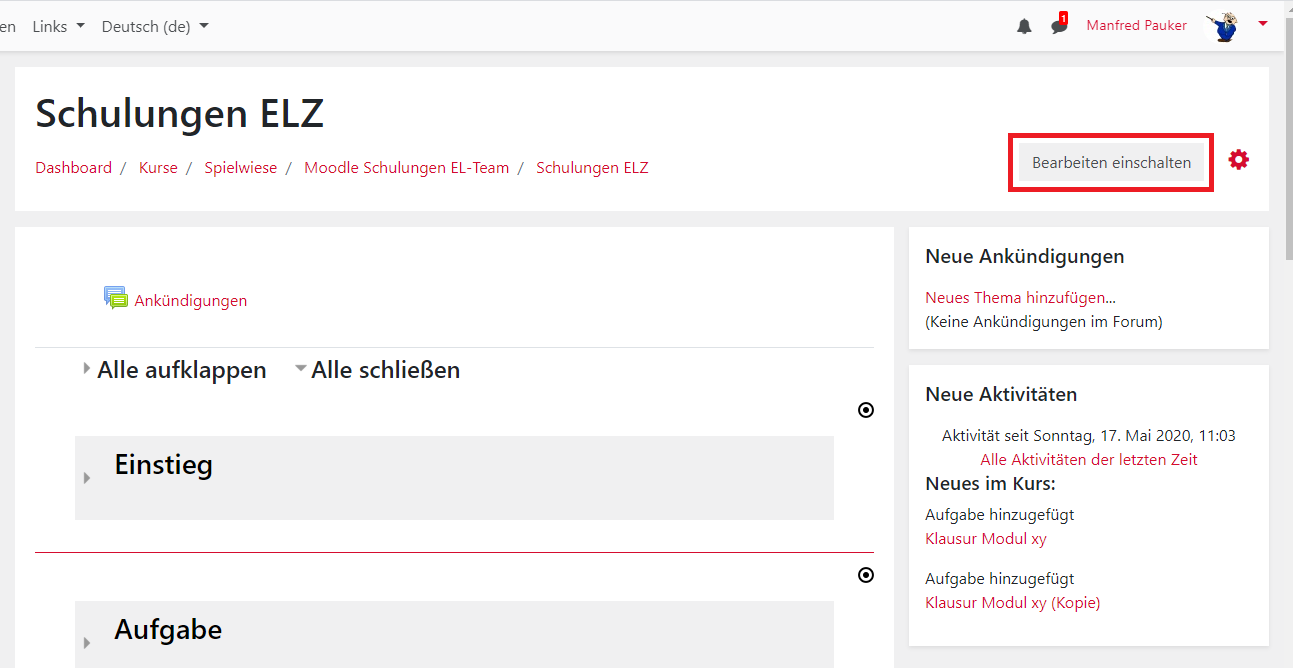Viewport: 1293px width, 668px height.
Task: Open the course administration gear menu
Action: pyautogui.click(x=1238, y=158)
